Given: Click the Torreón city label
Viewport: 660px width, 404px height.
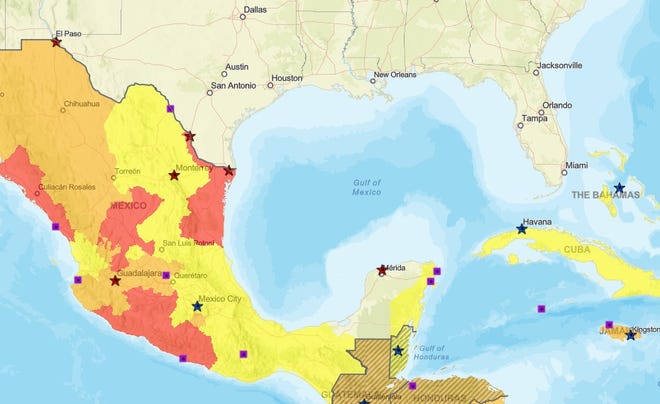Looking at the screenshot, I should click(x=128, y=171).
